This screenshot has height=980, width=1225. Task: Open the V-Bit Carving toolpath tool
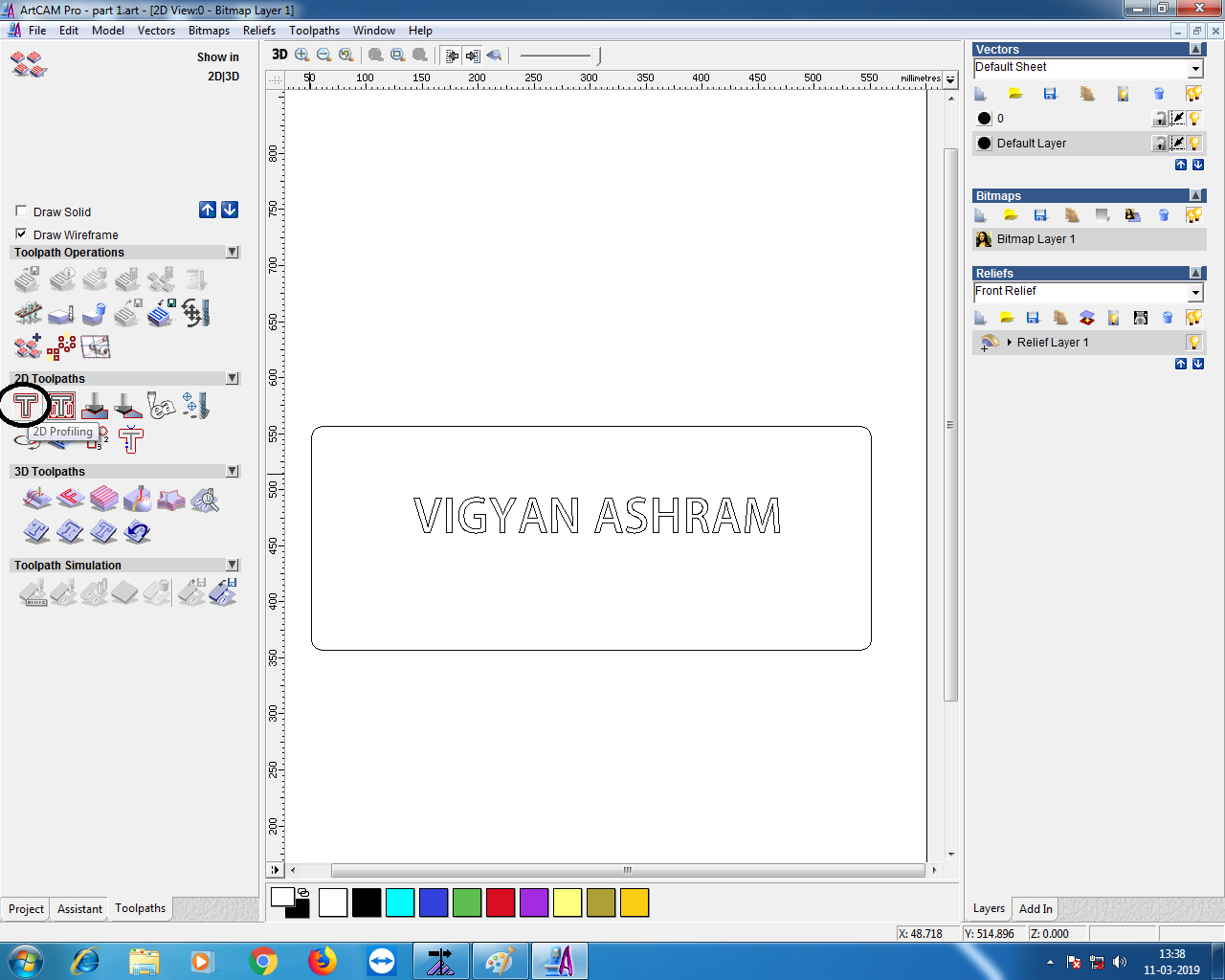click(95, 406)
